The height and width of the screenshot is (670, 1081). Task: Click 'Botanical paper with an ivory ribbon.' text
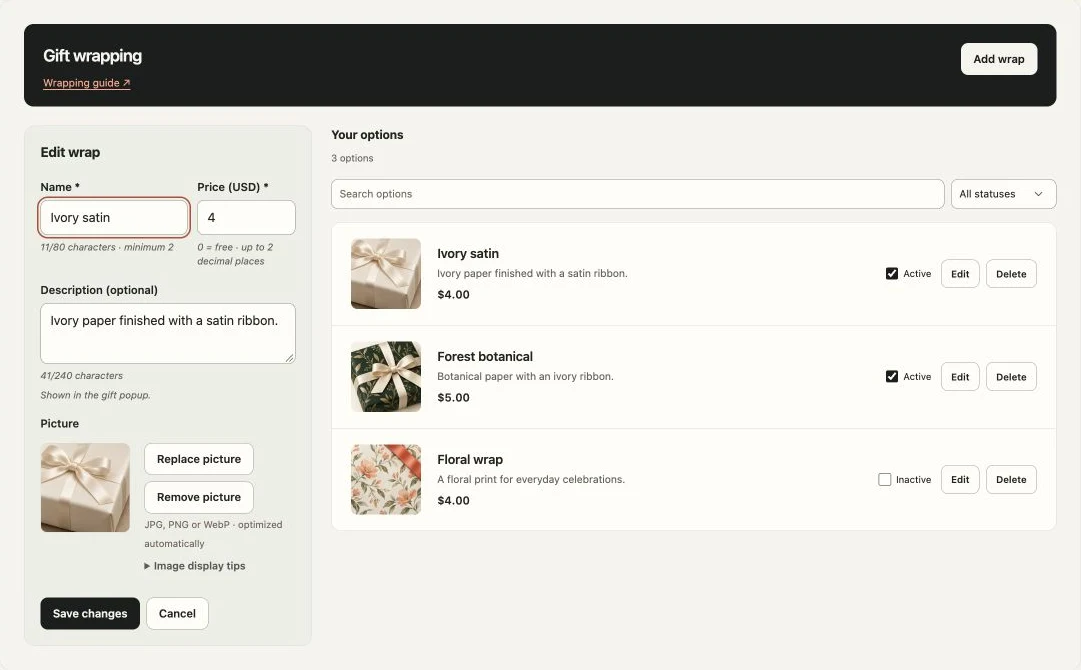(525, 376)
